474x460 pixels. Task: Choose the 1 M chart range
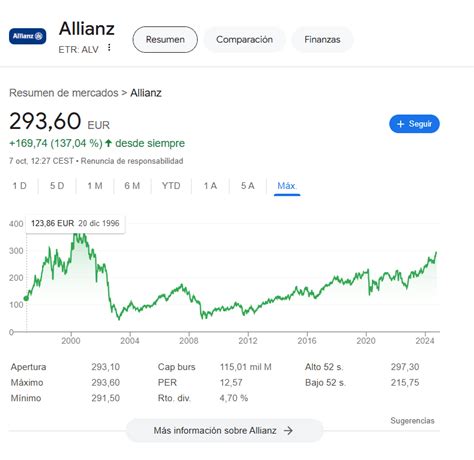[95, 186]
